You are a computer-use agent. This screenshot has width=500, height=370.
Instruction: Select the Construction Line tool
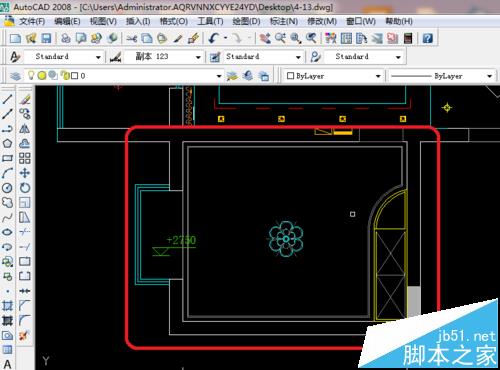[x=7, y=114]
